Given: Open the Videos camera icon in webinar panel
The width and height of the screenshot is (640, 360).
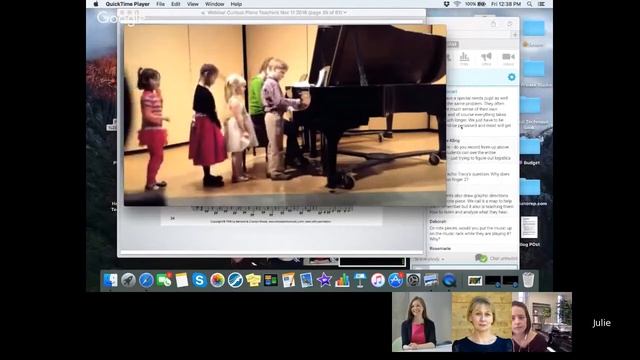Looking at the screenshot, I should click(x=509, y=58).
